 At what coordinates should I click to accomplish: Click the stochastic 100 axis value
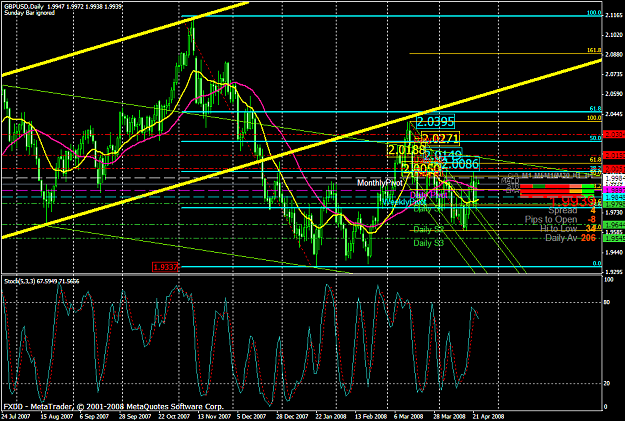tap(609, 280)
